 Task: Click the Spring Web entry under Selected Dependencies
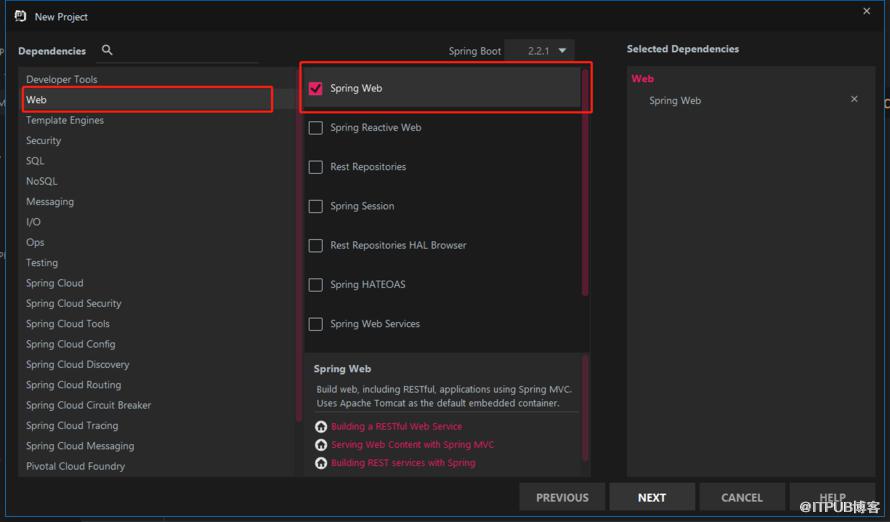[x=675, y=100]
